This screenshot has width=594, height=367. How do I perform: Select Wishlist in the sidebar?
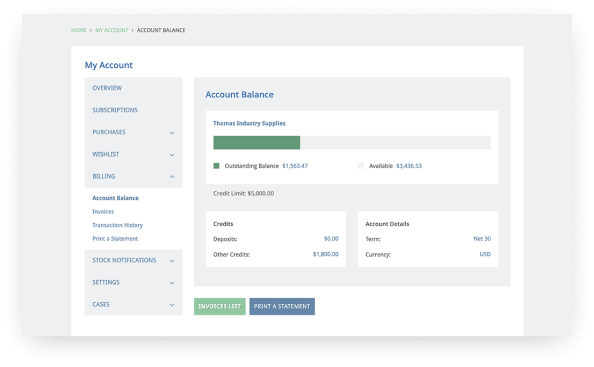pyautogui.click(x=106, y=155)
